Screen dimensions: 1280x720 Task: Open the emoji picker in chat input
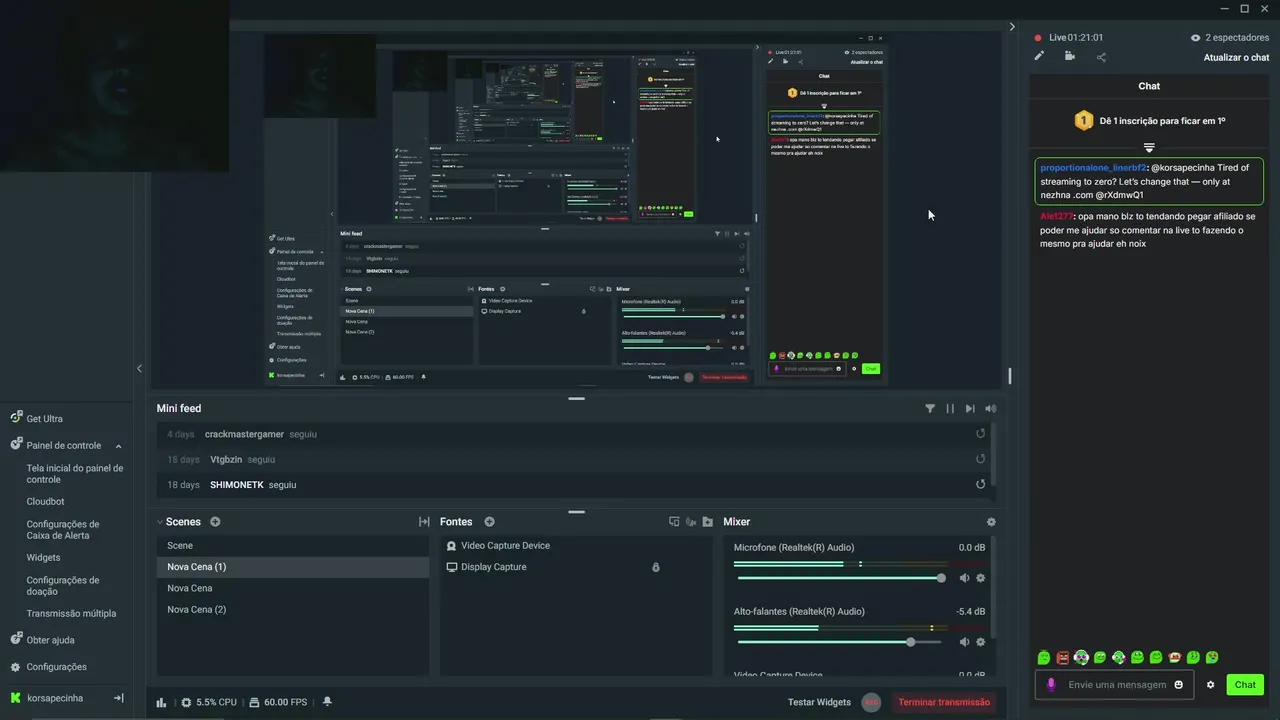pos(1179,685)
